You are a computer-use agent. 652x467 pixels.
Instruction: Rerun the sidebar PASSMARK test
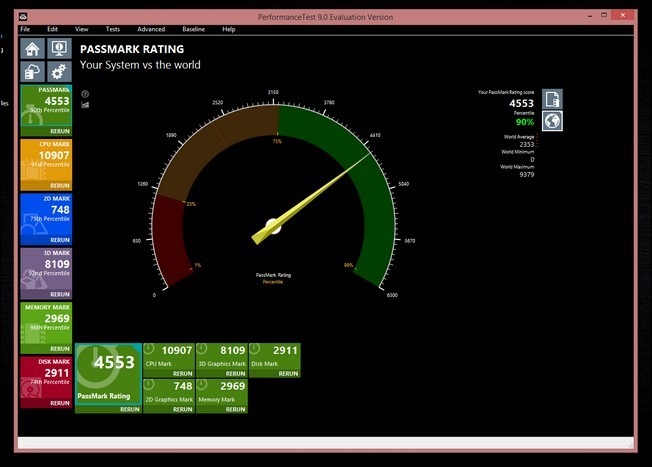[x=60, y=131]
